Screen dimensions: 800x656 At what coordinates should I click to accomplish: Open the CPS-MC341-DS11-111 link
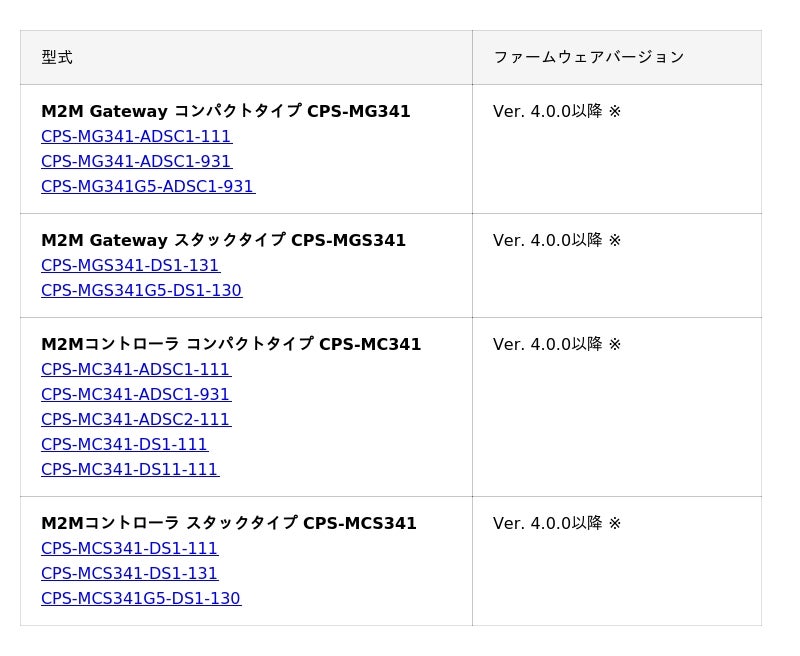coord(130,470)
